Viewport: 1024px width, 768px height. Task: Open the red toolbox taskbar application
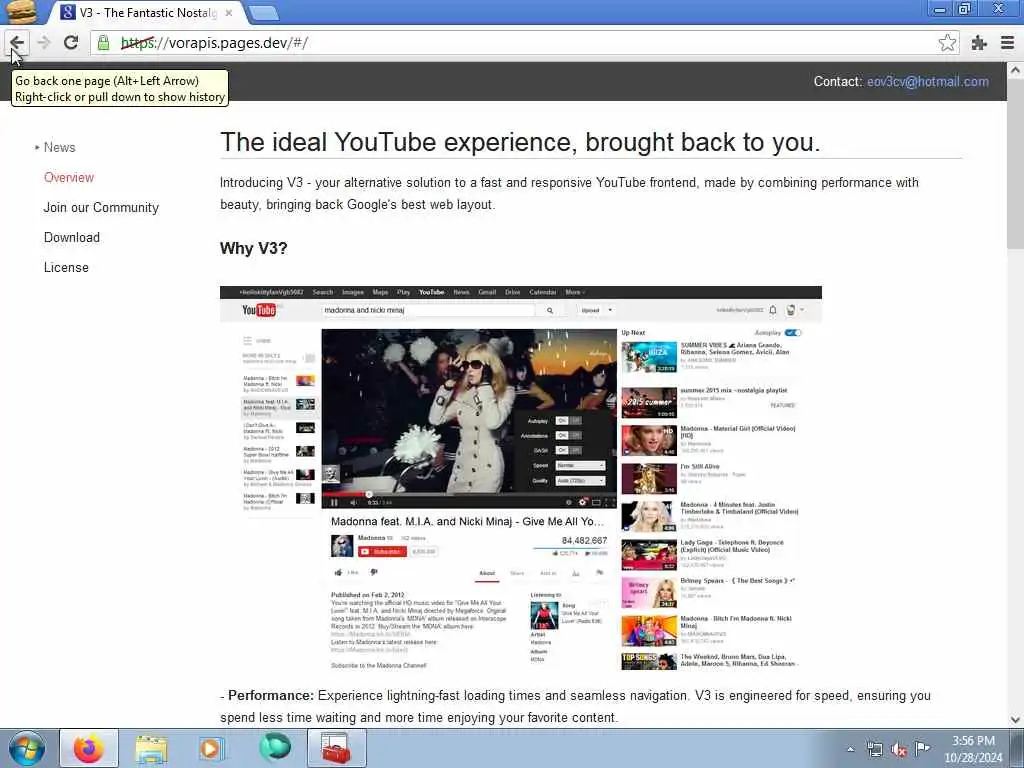(x=336, y=748)
